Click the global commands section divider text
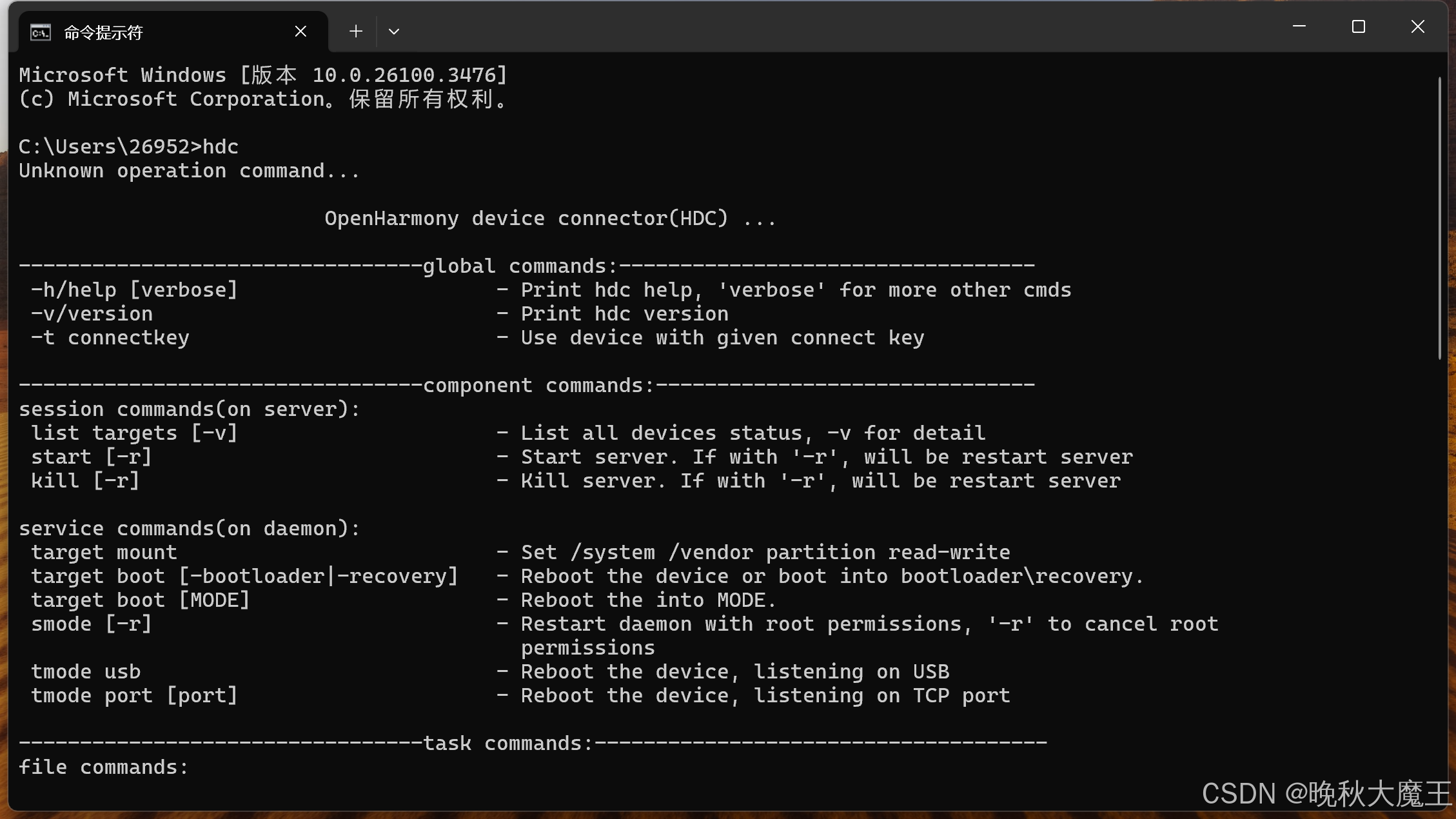The image size is (1456, 819). [520, 266]
